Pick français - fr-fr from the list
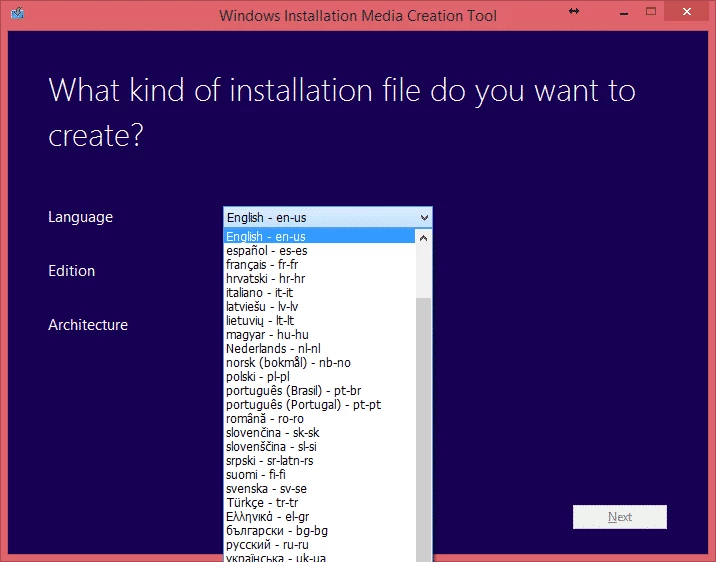The image size is (716, 562). point(262,264)
